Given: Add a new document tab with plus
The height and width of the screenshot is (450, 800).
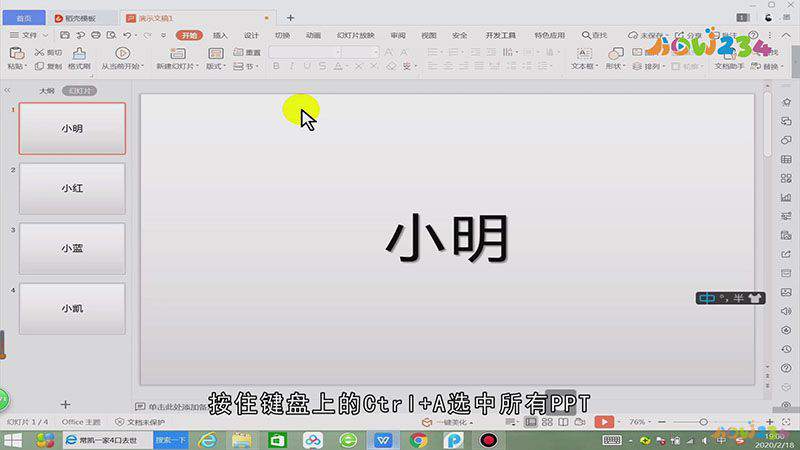Looking at the screenshot, I should (x=290, y=18).
